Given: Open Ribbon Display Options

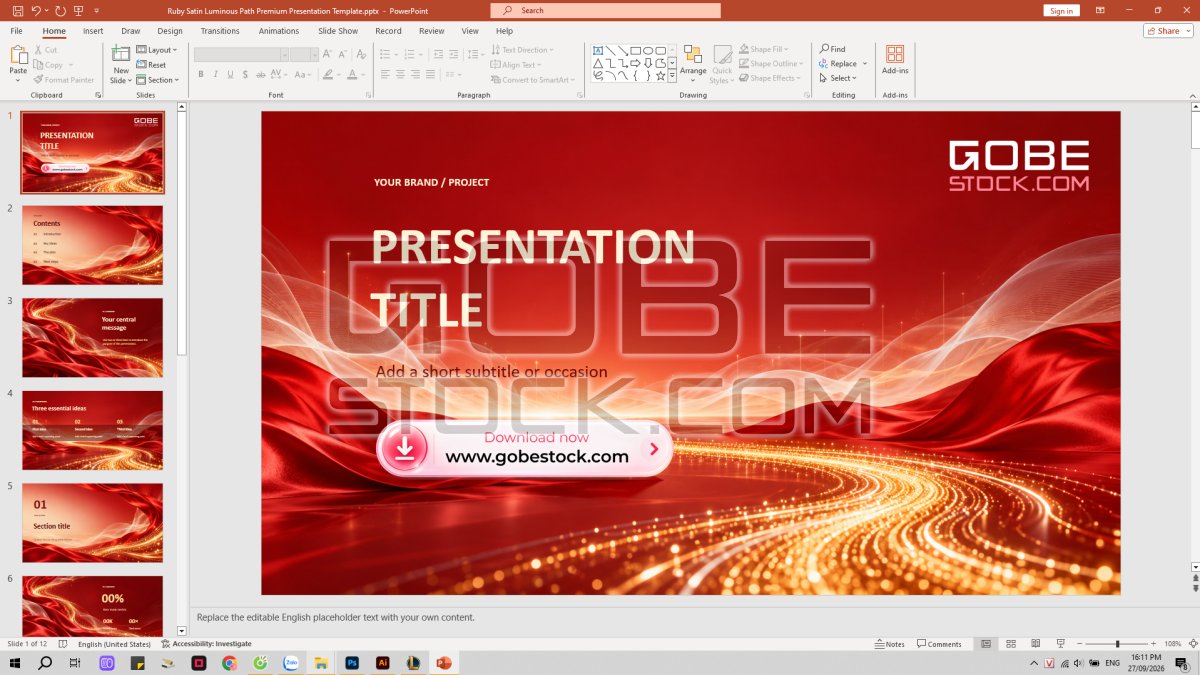Looking at the screenshot, I should click(x=1100, y=10).
